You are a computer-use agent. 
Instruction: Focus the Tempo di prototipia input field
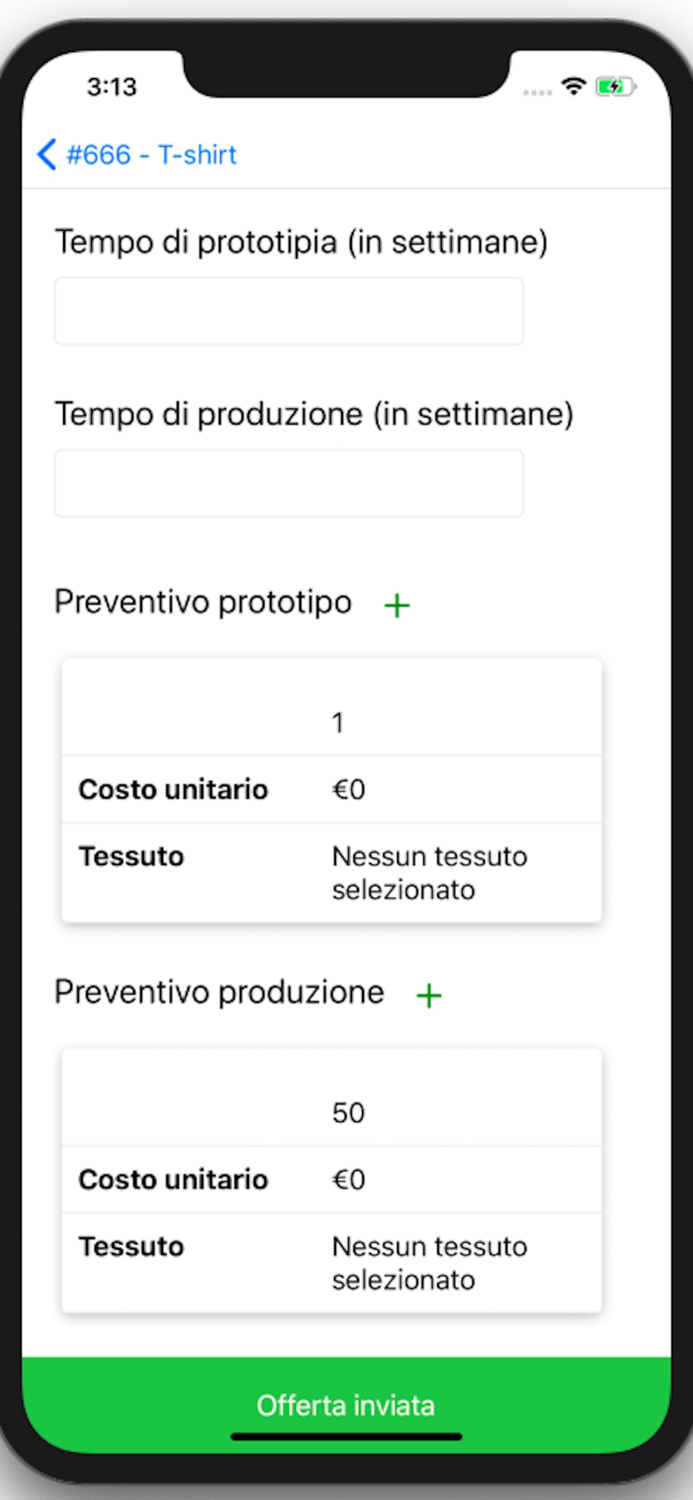point(288,311)
